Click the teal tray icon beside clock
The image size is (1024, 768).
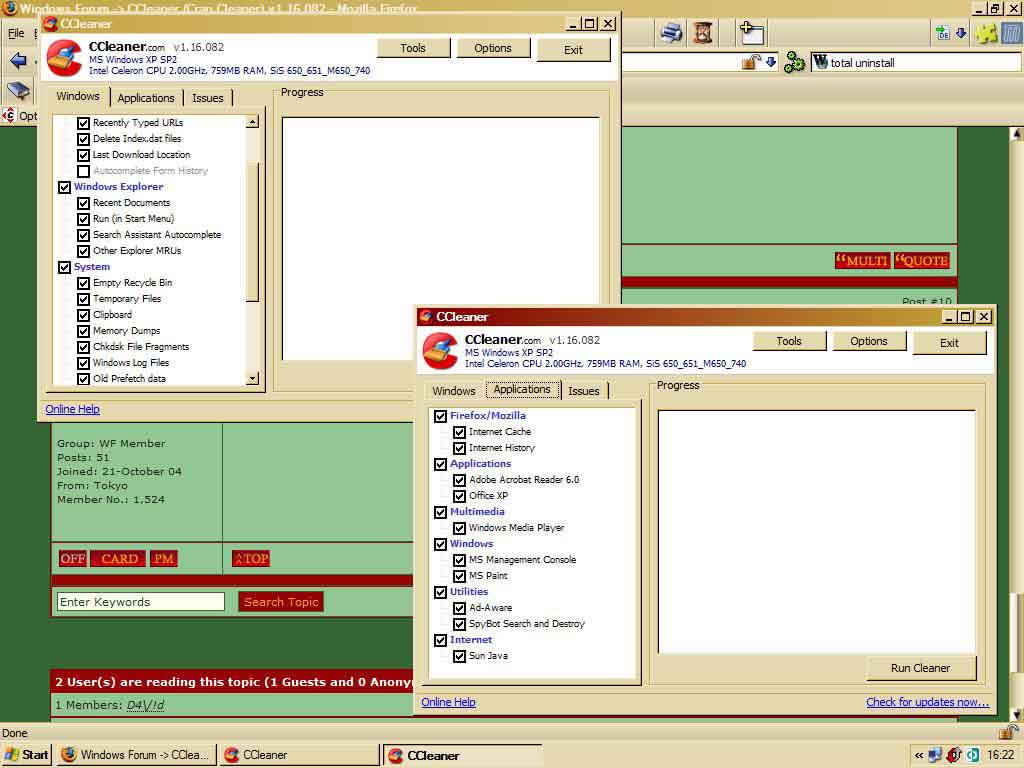click(973, 755)
